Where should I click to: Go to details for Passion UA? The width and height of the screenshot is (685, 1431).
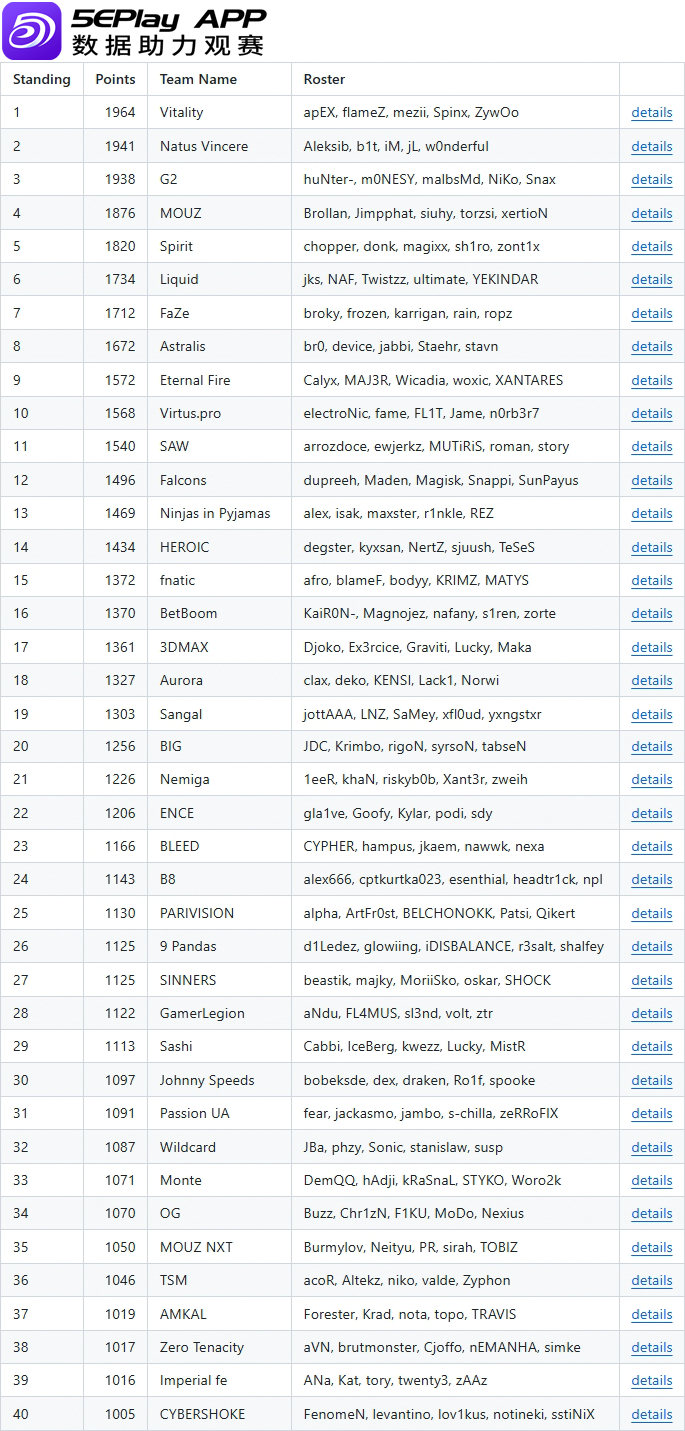pyautogui.click(x=652, y=1113)
